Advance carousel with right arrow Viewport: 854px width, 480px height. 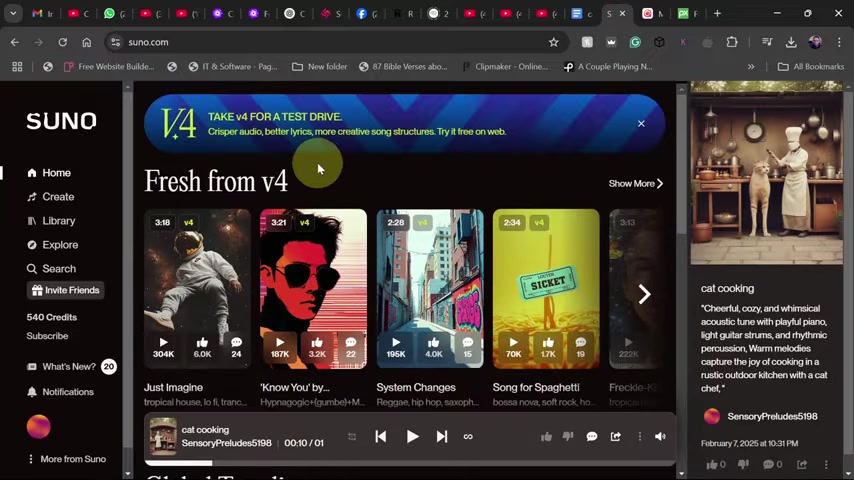(644, 294)
